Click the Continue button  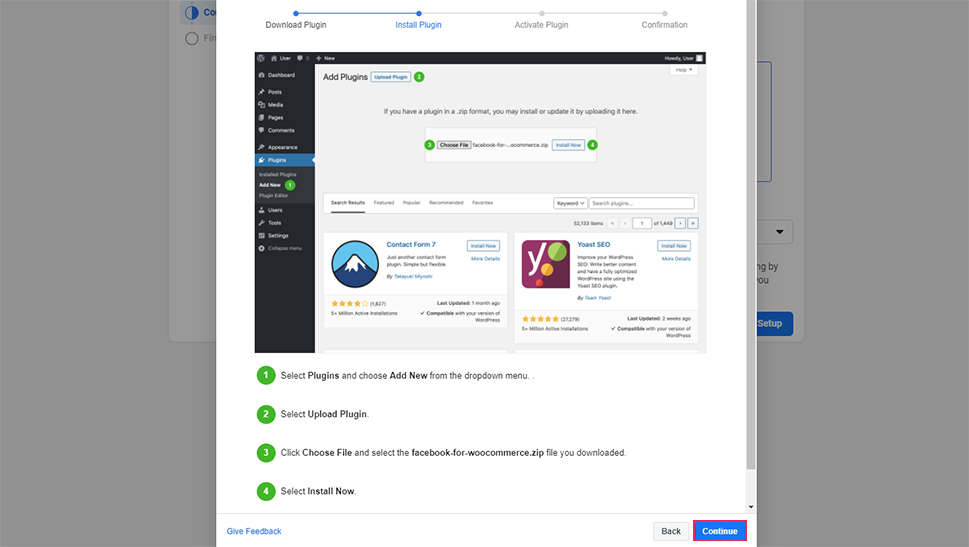tap(719, 531)
